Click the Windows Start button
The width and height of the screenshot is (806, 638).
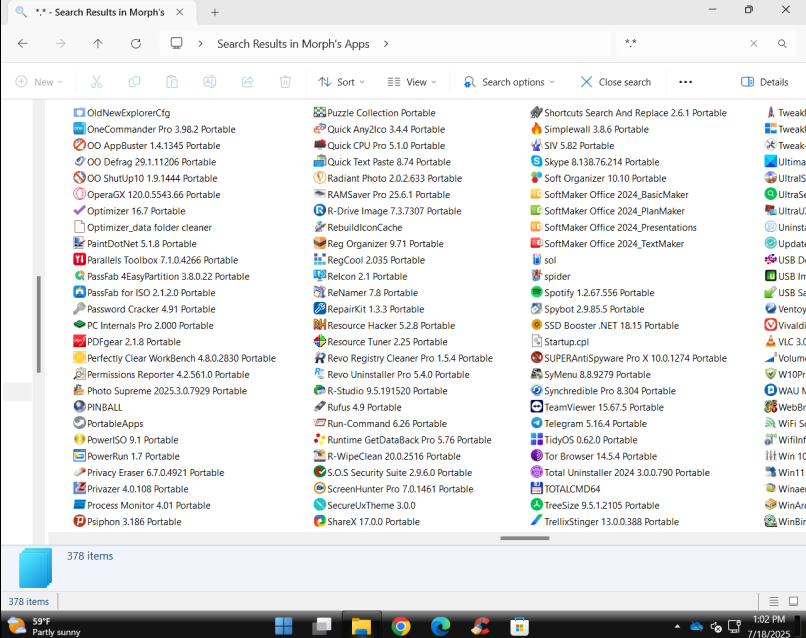pyautogui.click(x=283, y=626)
